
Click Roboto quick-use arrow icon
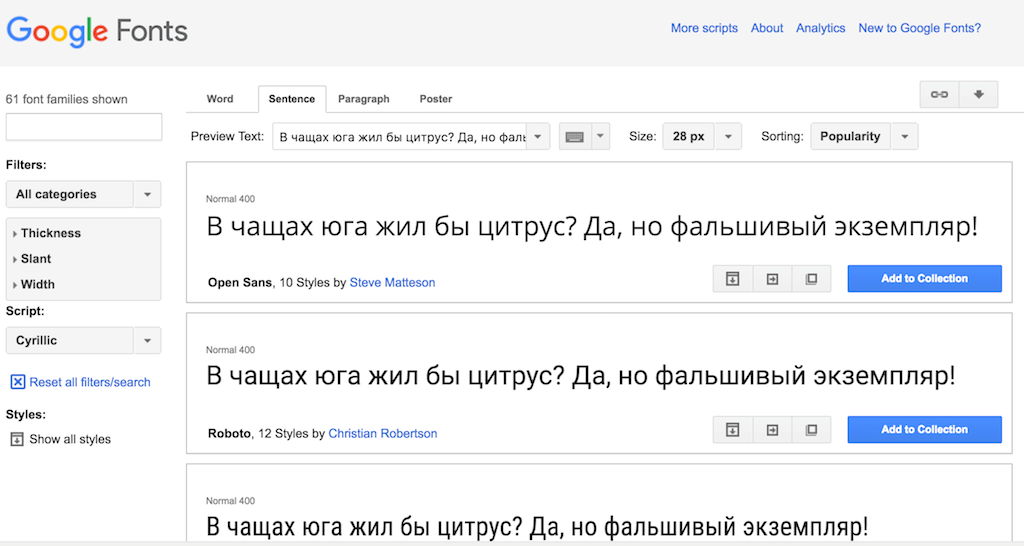[x=772, y=430]
